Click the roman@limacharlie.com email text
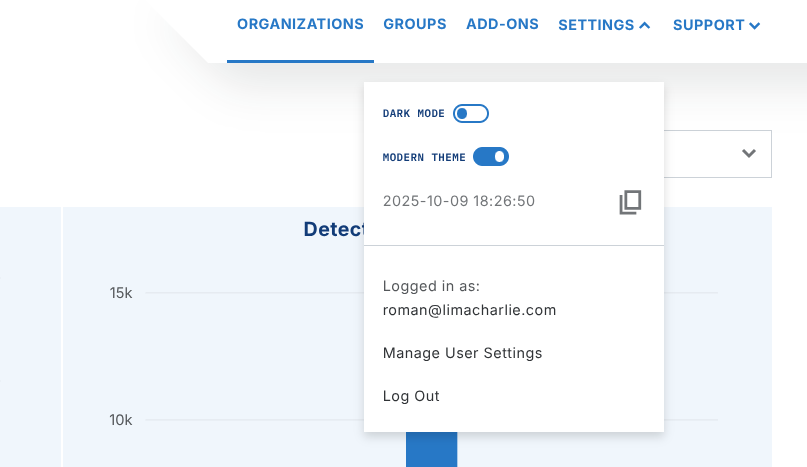Screen dimensions: 807x467 click(469, 310)
